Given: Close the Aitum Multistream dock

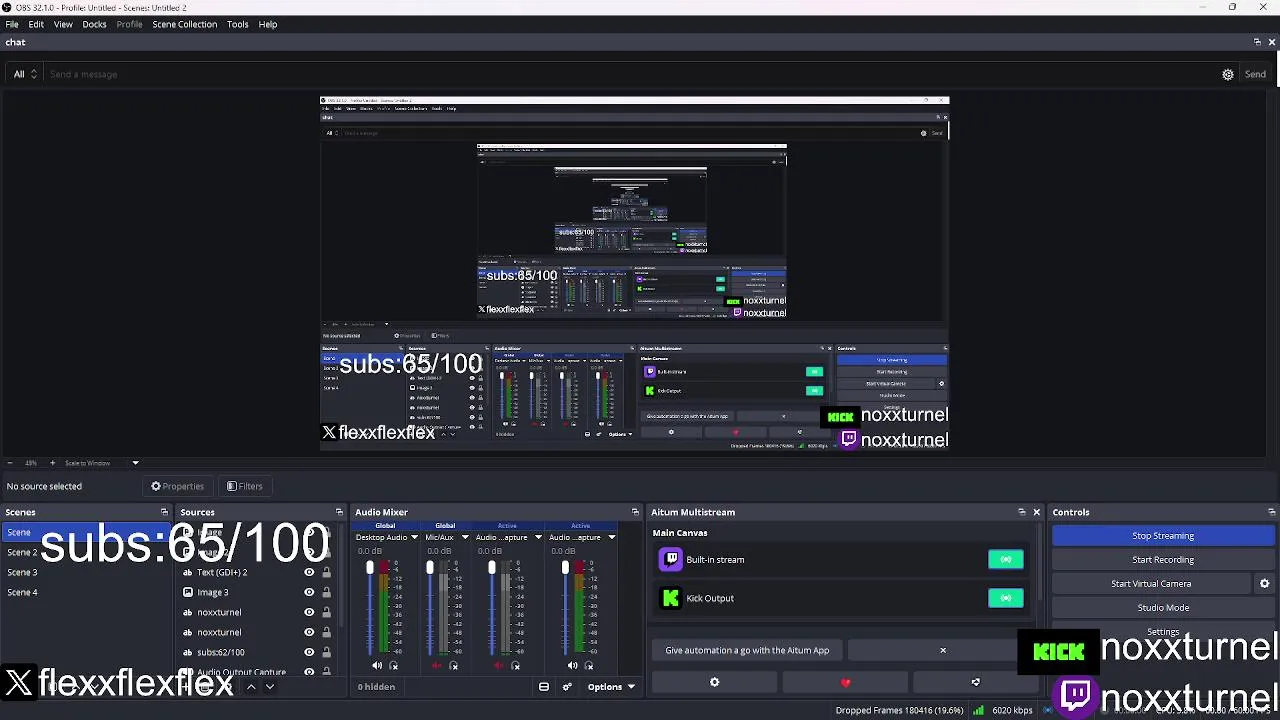Looking at the screenshot, I should click(x=1036, y=512).
